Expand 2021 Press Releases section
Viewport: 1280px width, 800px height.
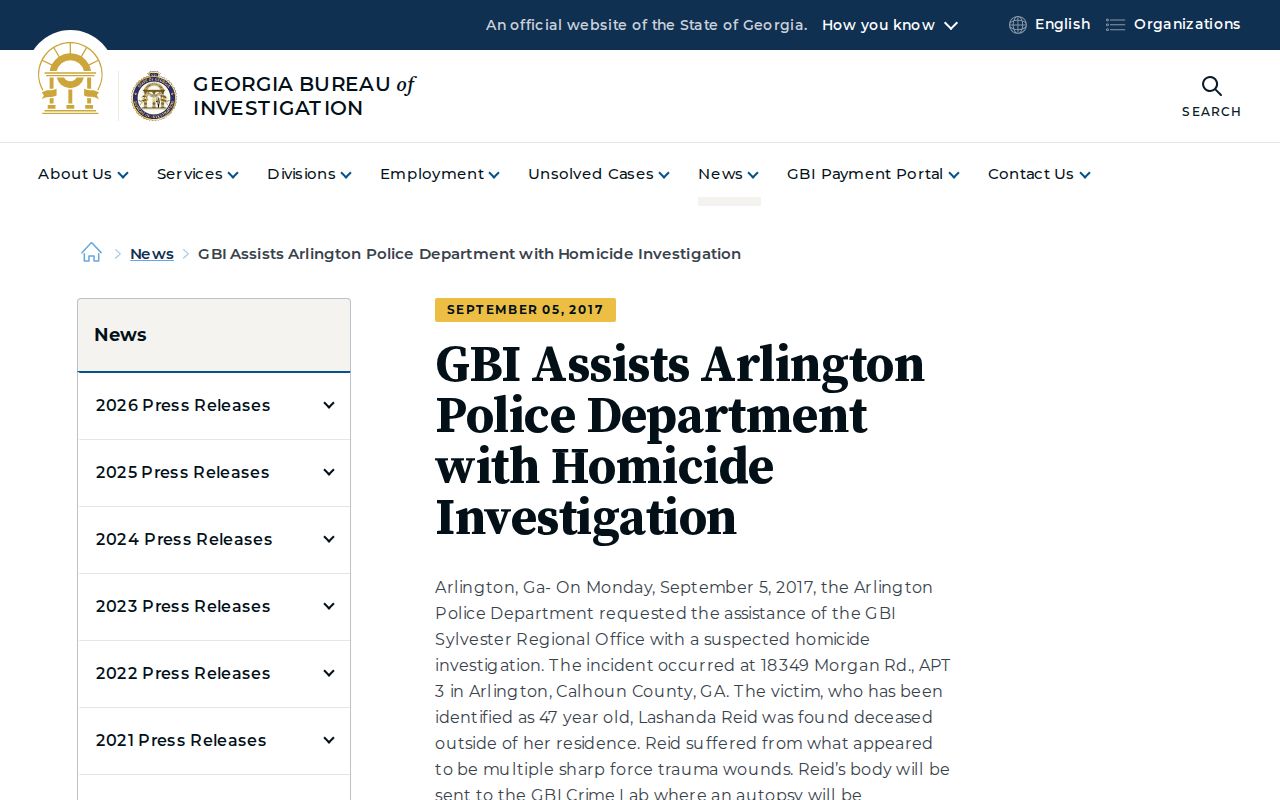(329, 741)
